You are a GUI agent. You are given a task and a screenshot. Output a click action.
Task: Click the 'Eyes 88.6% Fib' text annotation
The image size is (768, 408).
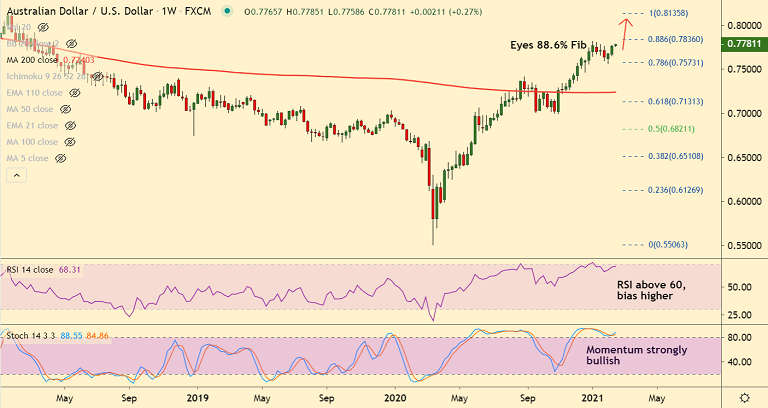(548, 45)
